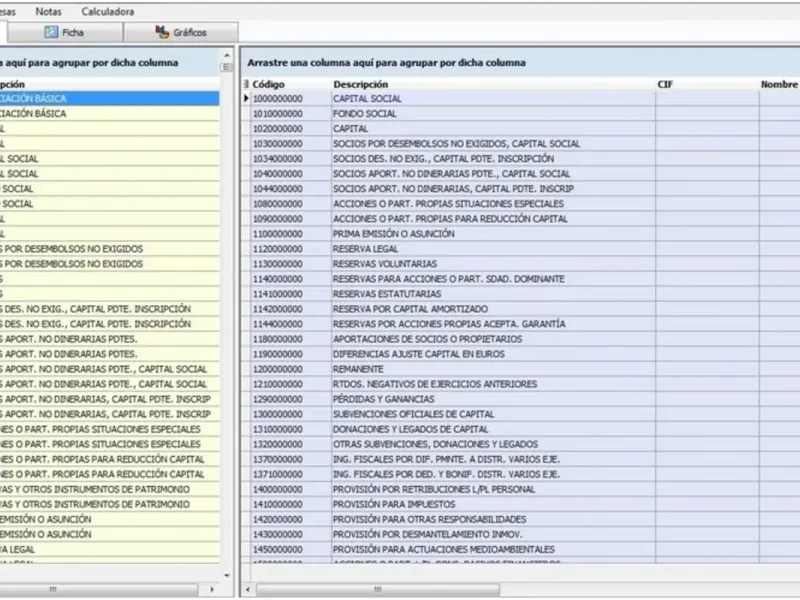
Task: Select ACCIONES O PART. PROPIAS SITUACIONES ESPECIALES in right grid
Action: pos(448,204)
